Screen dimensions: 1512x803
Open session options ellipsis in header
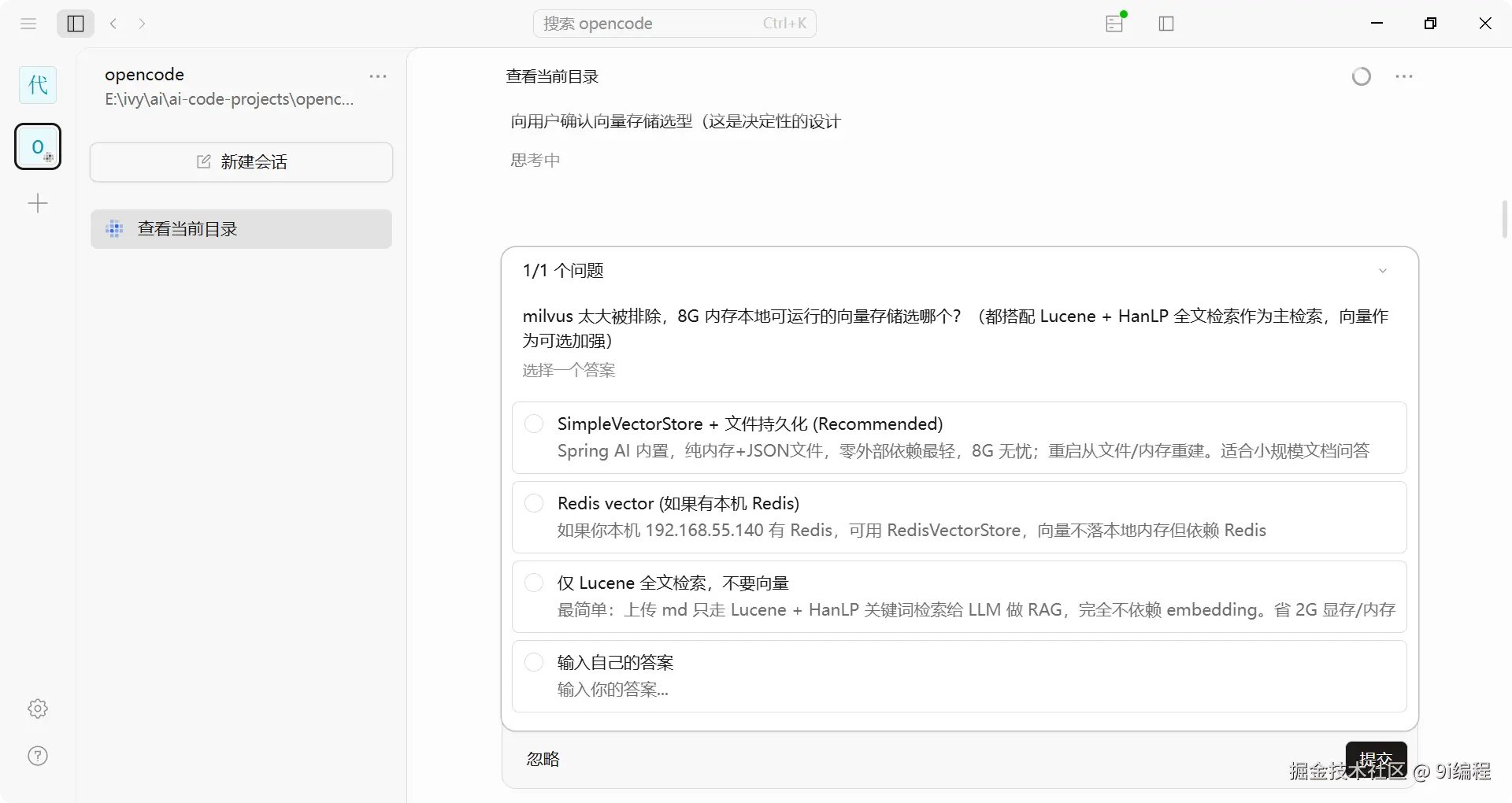tap(1404, 76)
